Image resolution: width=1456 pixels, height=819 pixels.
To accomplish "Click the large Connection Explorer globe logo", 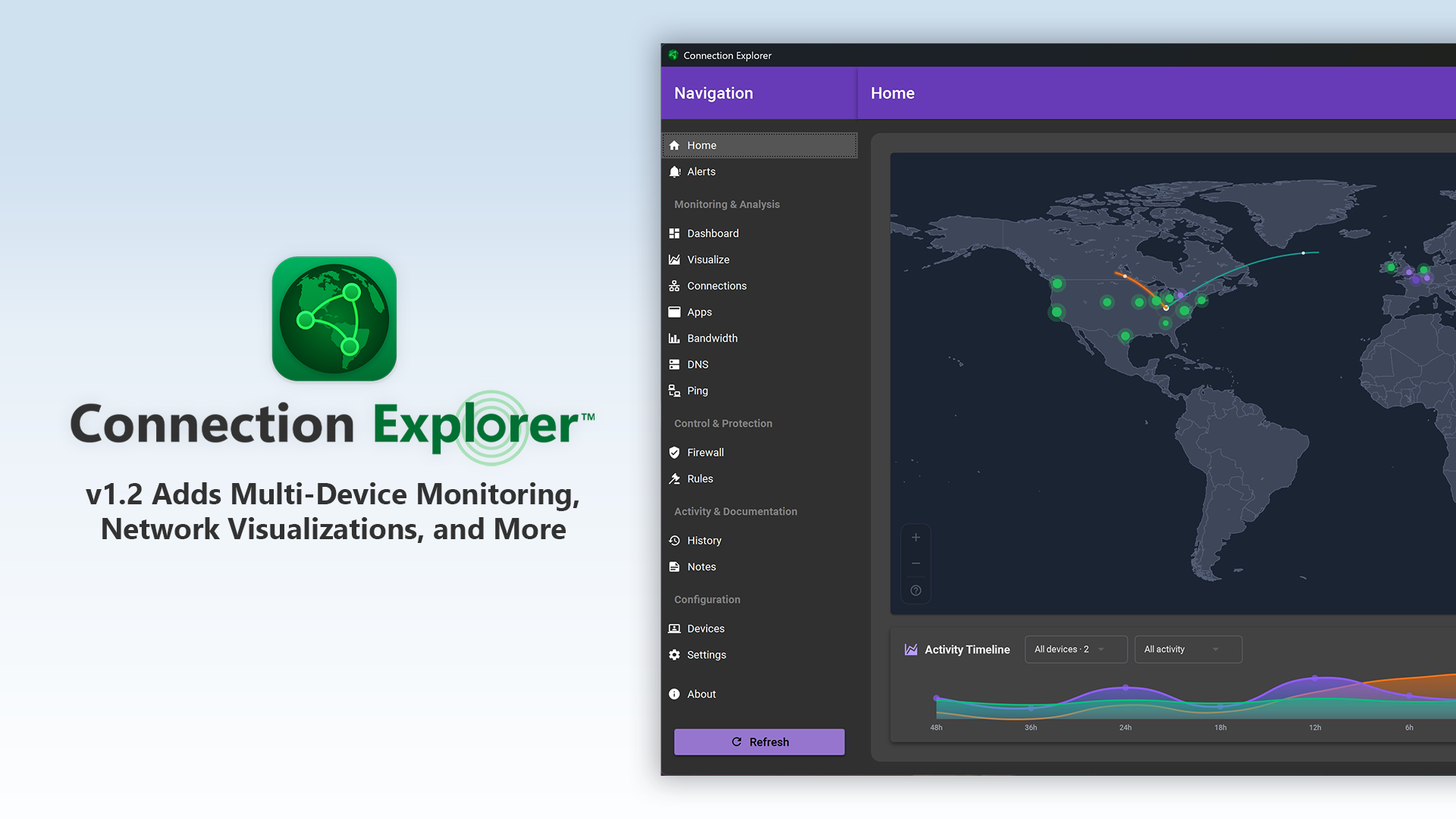I will click(x=334, y=318).
